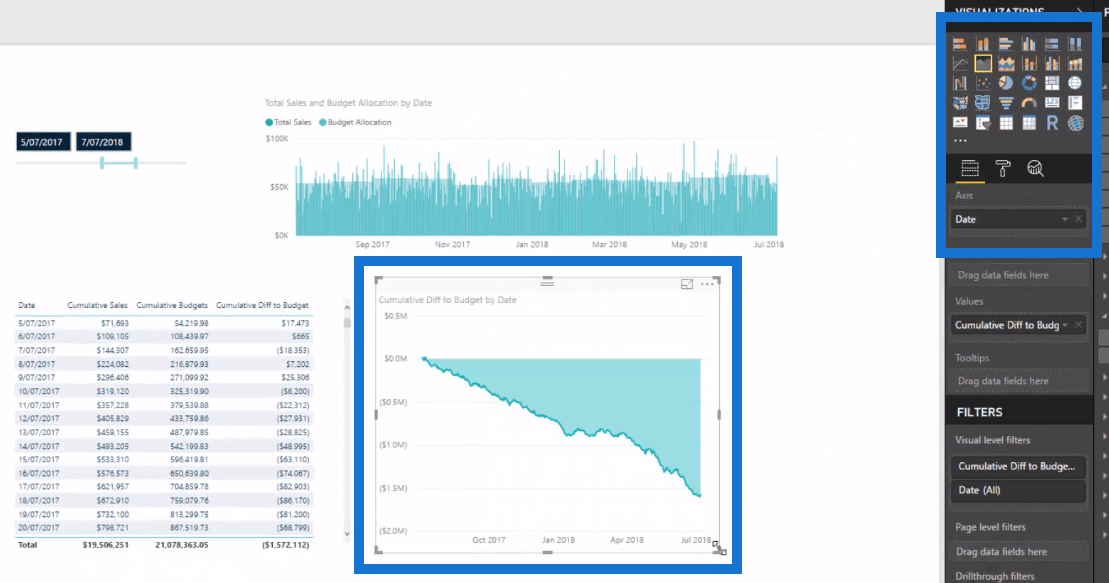The image size is (1109, 583).
Task: Select the Donut chart visualization
Action: [x=1029, y=83]
